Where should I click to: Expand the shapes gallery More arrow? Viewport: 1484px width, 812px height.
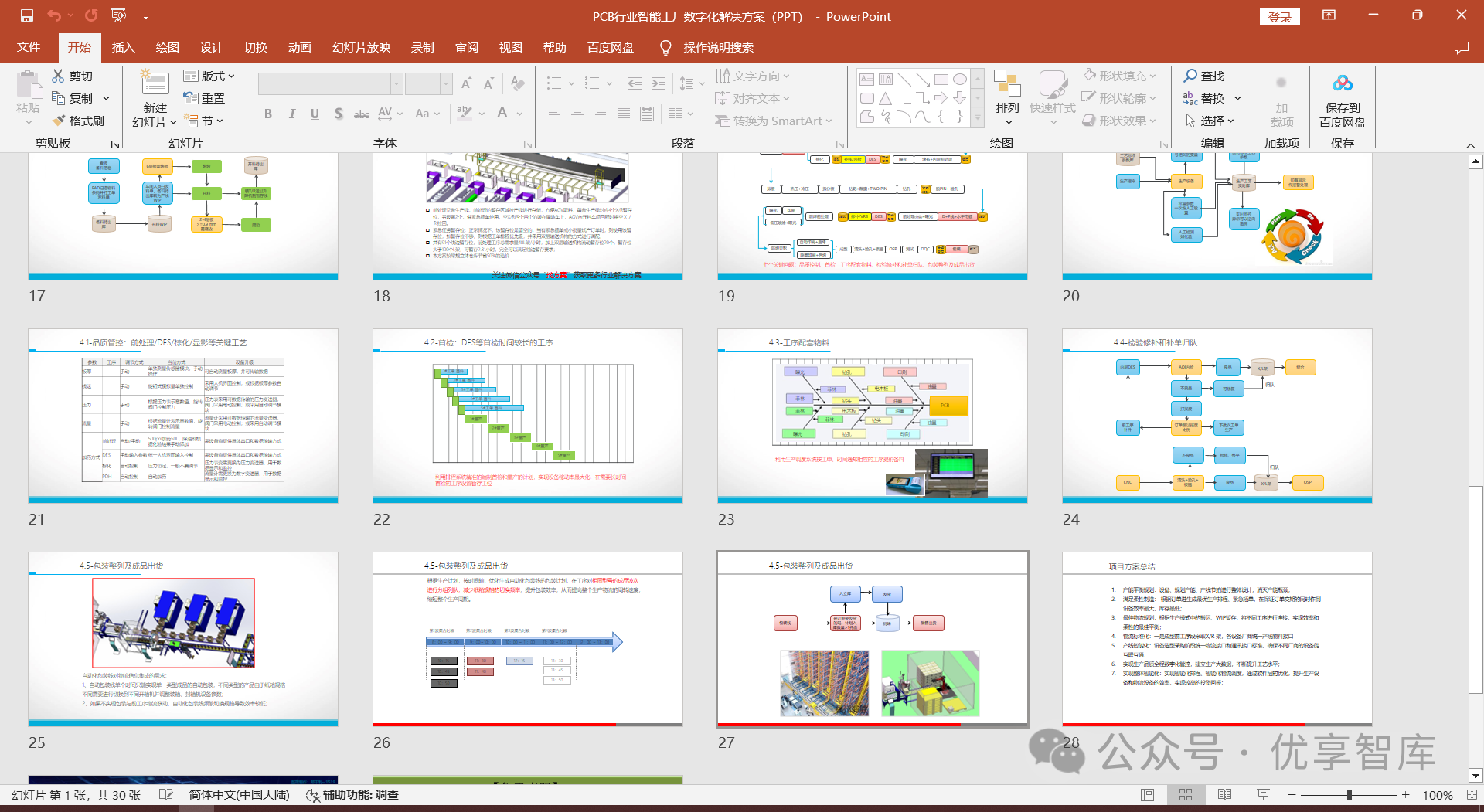tap(978, 119)
